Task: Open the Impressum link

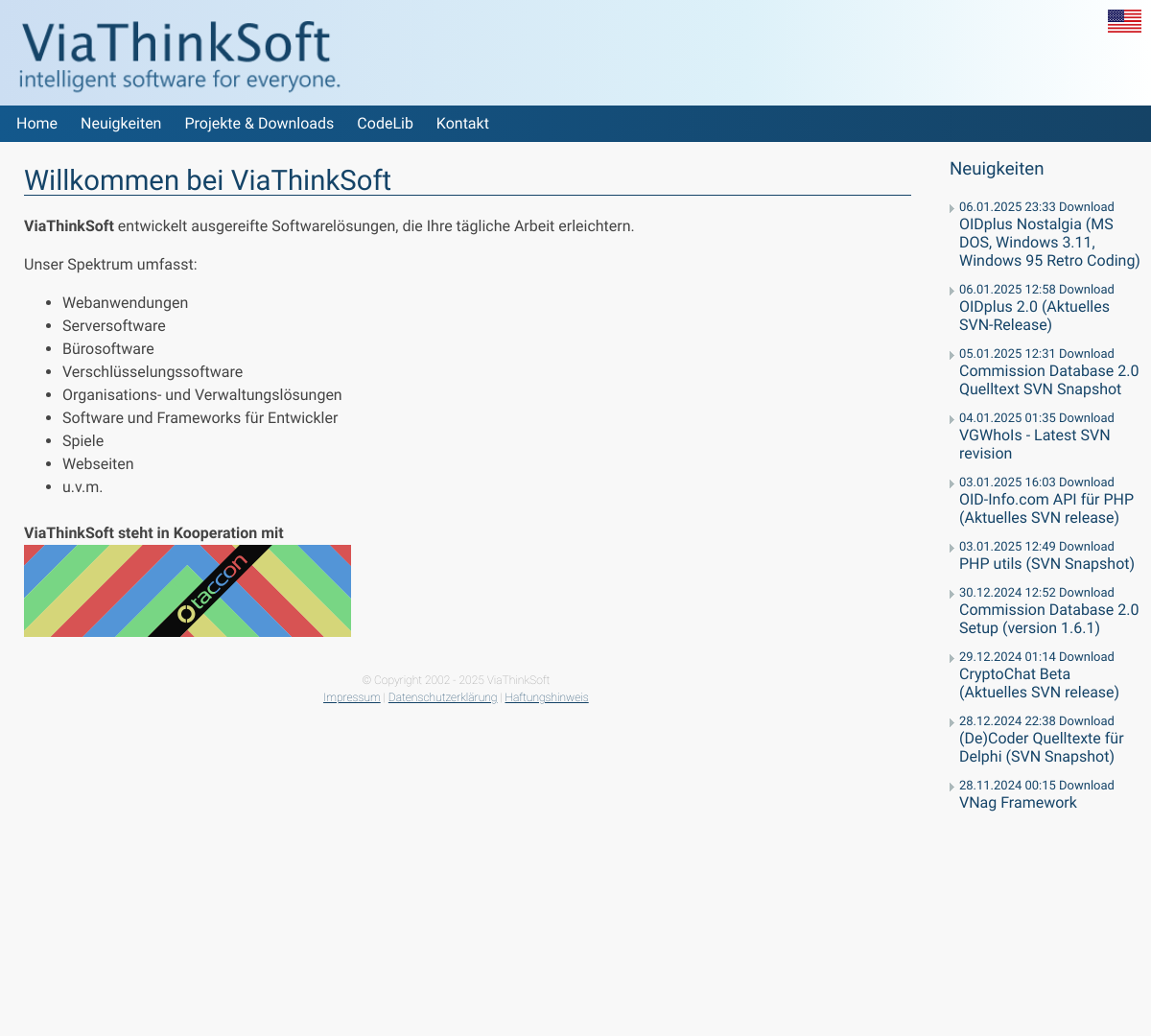Action: point(352,697)
